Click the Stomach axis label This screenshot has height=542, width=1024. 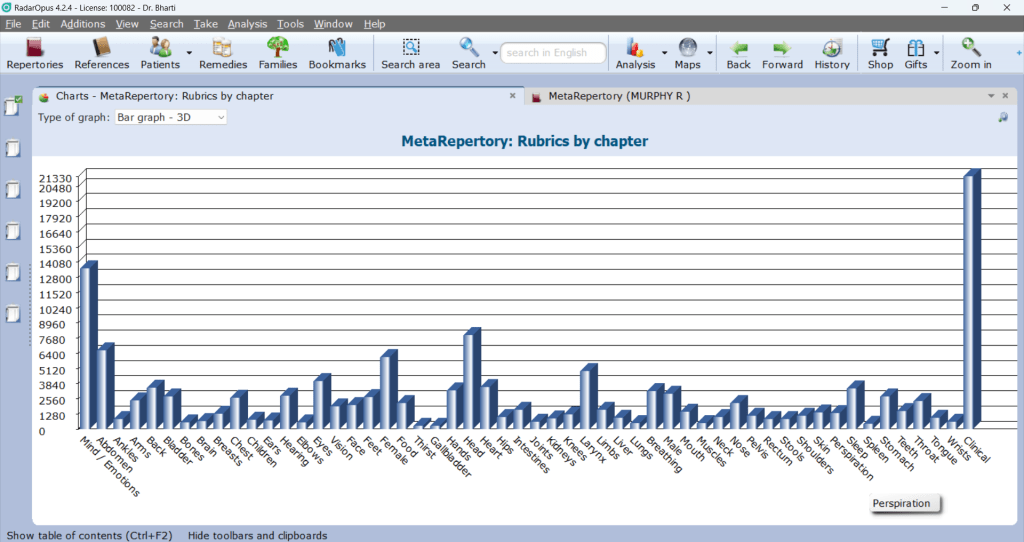coord(898,453)
